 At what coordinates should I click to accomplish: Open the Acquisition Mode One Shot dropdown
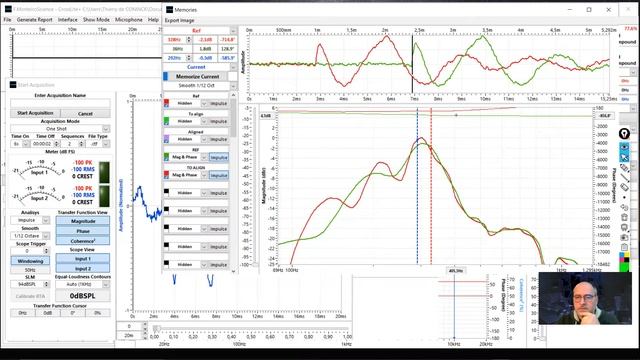(60, 129)
